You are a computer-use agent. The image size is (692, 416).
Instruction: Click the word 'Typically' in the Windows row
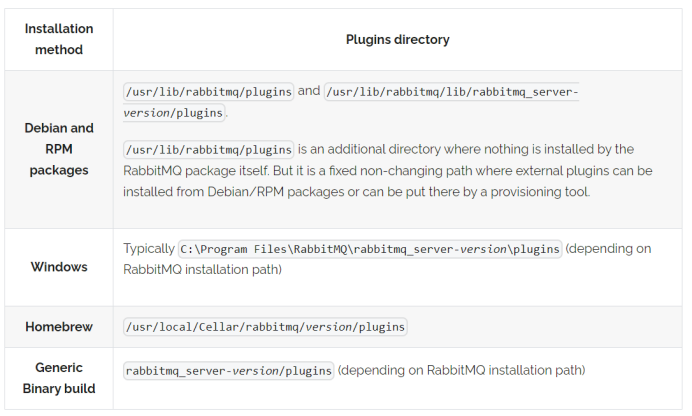[x=149, y=249]
